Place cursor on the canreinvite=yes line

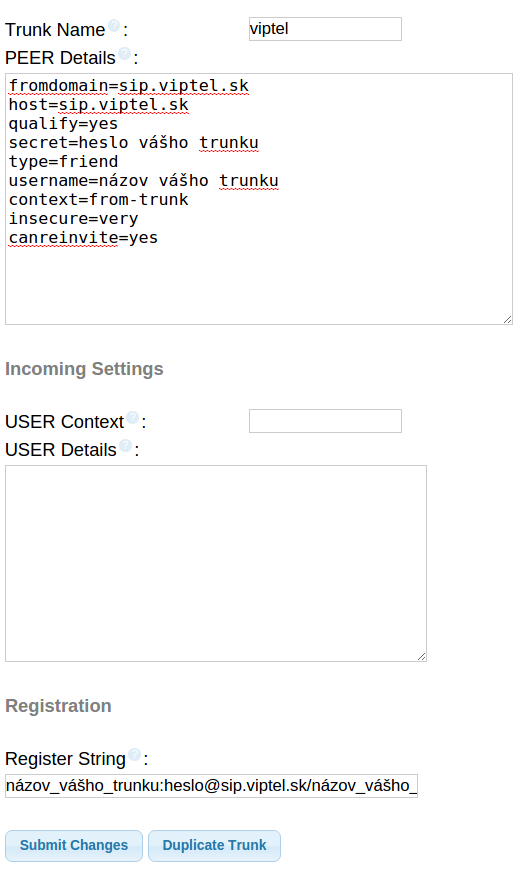point(84,238)
